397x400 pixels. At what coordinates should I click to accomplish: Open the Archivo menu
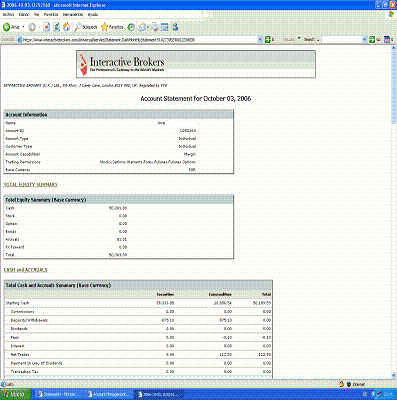8,15
